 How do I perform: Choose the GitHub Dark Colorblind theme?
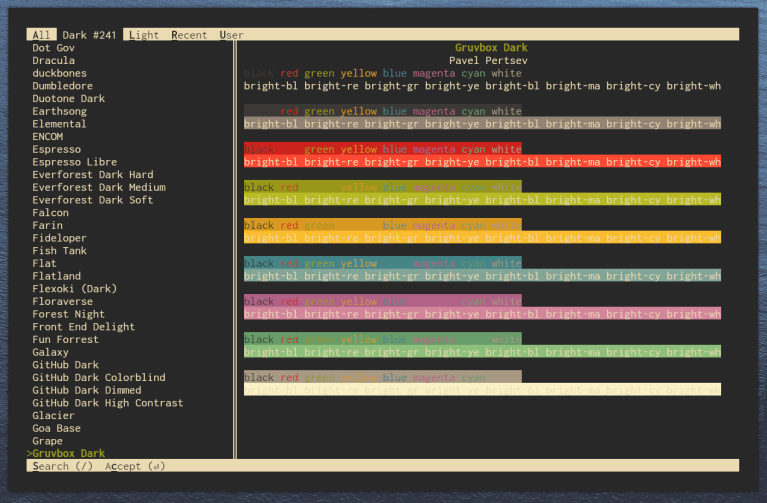[99, 378]
